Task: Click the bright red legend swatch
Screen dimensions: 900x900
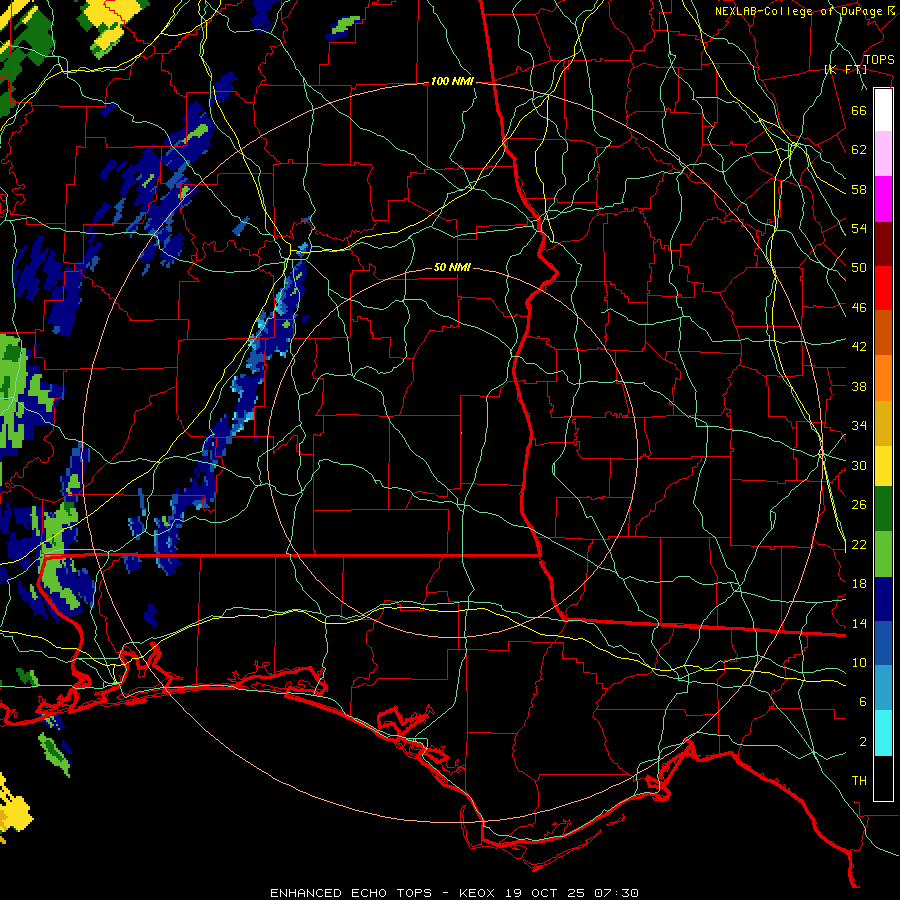Action: (883, 288)
